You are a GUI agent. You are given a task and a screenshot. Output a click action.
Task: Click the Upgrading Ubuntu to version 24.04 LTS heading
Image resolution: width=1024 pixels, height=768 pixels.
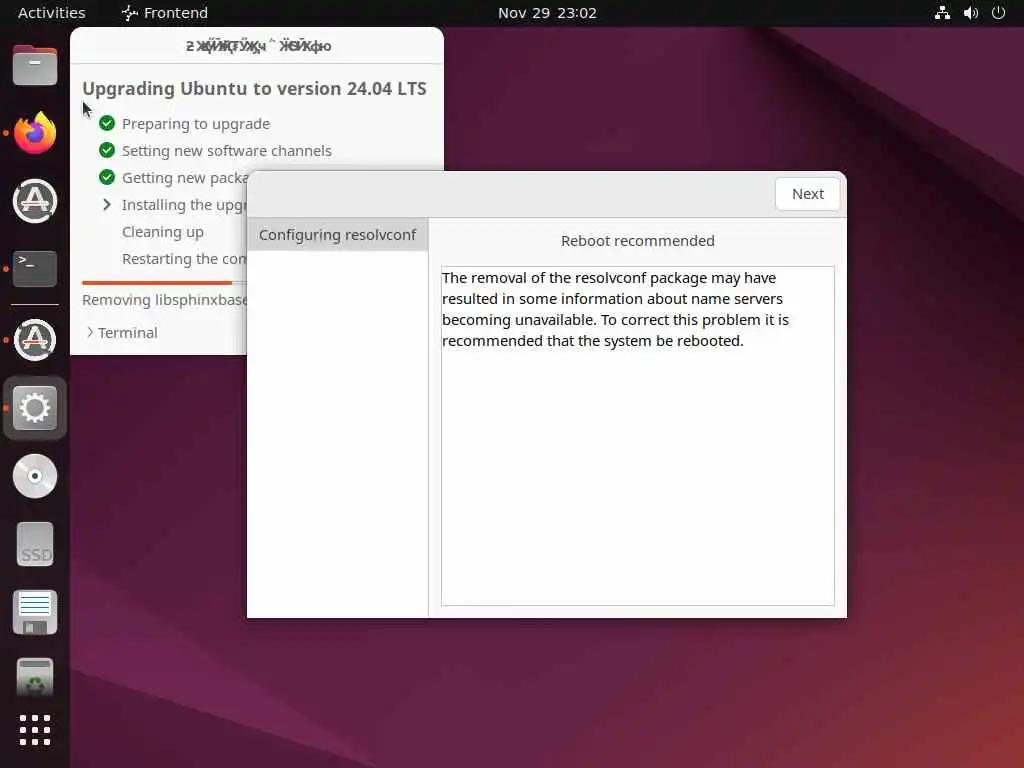[254, 88]
